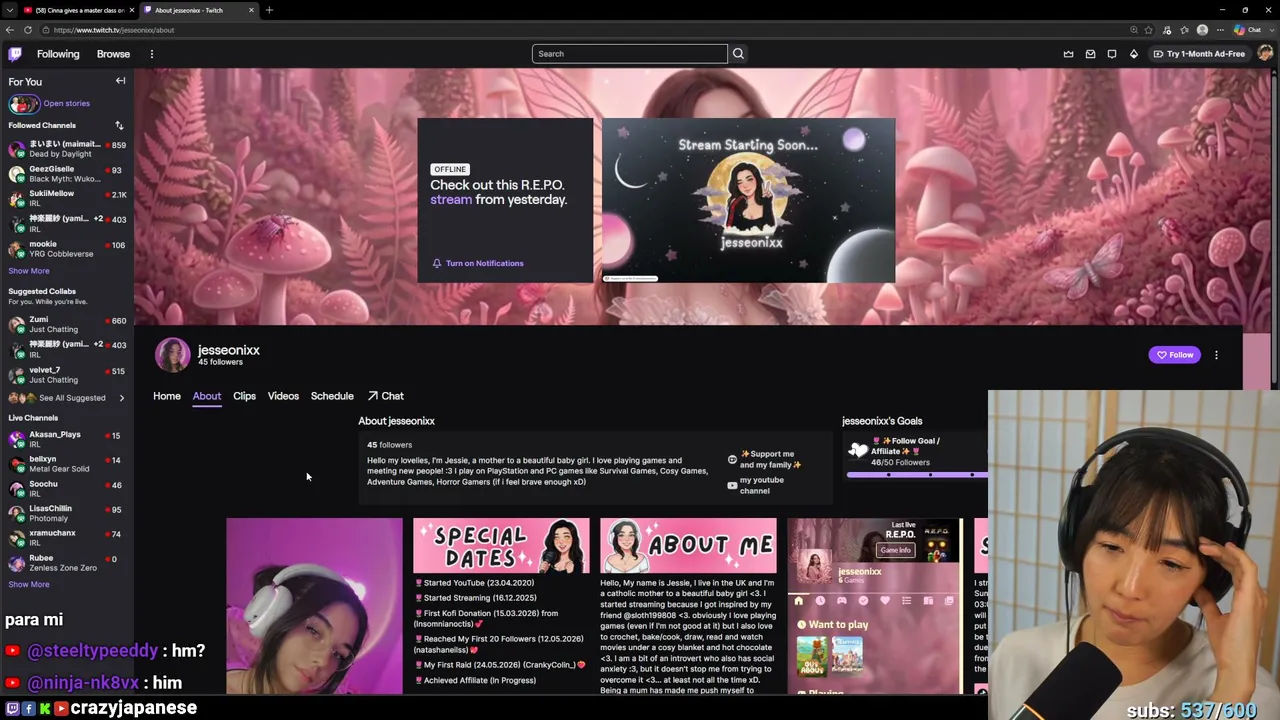Open the Get Bits icon
The image size is (1280, 720).
click(1134, 54)
